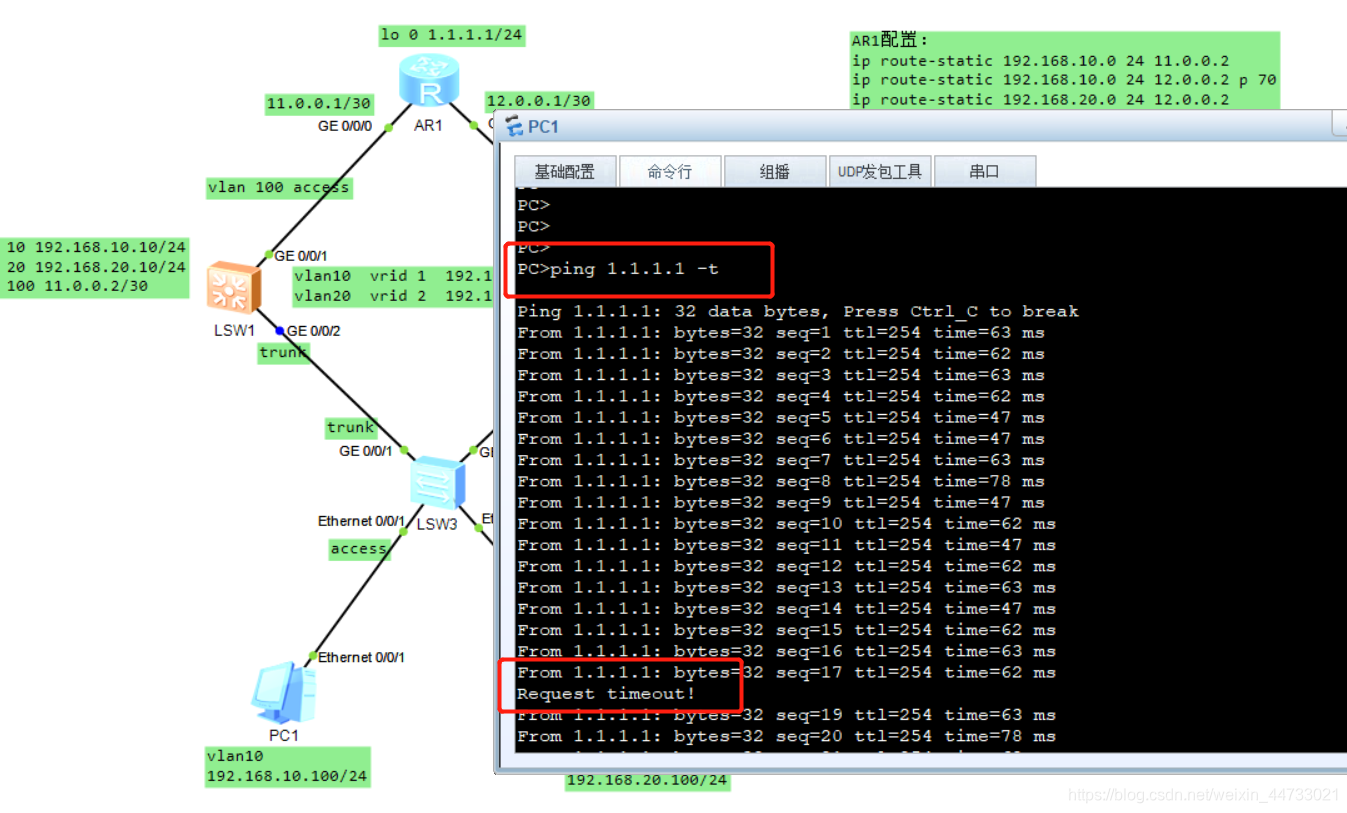The height and width of the screenshot is (813, 1347).
Task: Open the 基础配置 tab
Action: 565,171
